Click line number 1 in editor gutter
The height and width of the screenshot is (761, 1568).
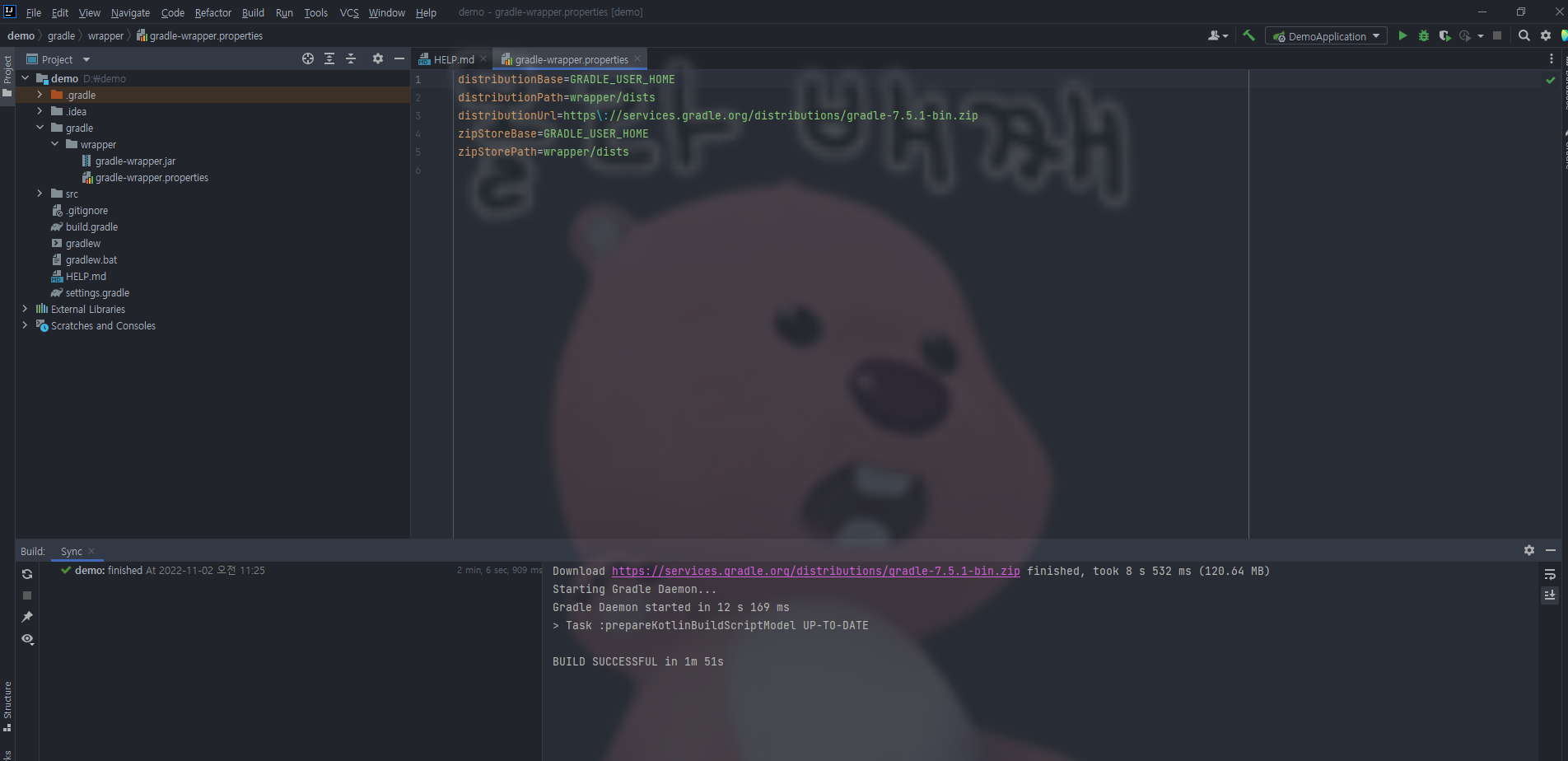[418, 80]
